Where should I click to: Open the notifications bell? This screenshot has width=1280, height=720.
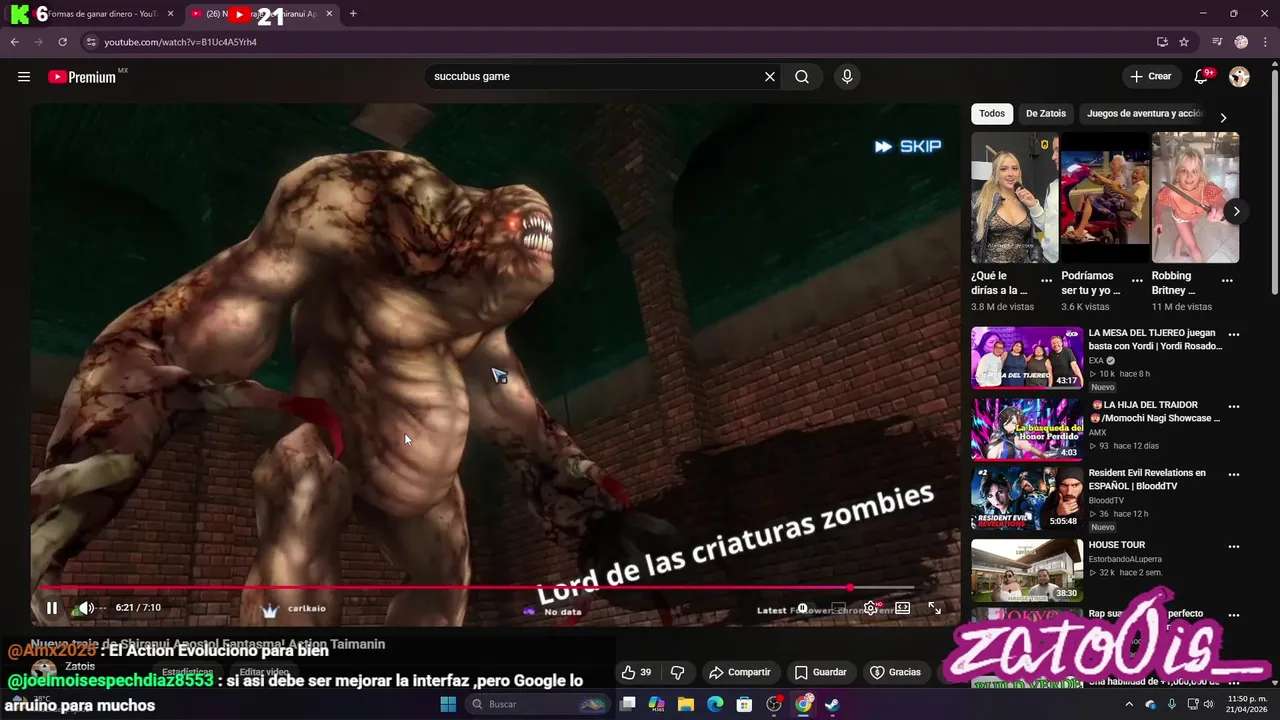[x=1202, y=77]
